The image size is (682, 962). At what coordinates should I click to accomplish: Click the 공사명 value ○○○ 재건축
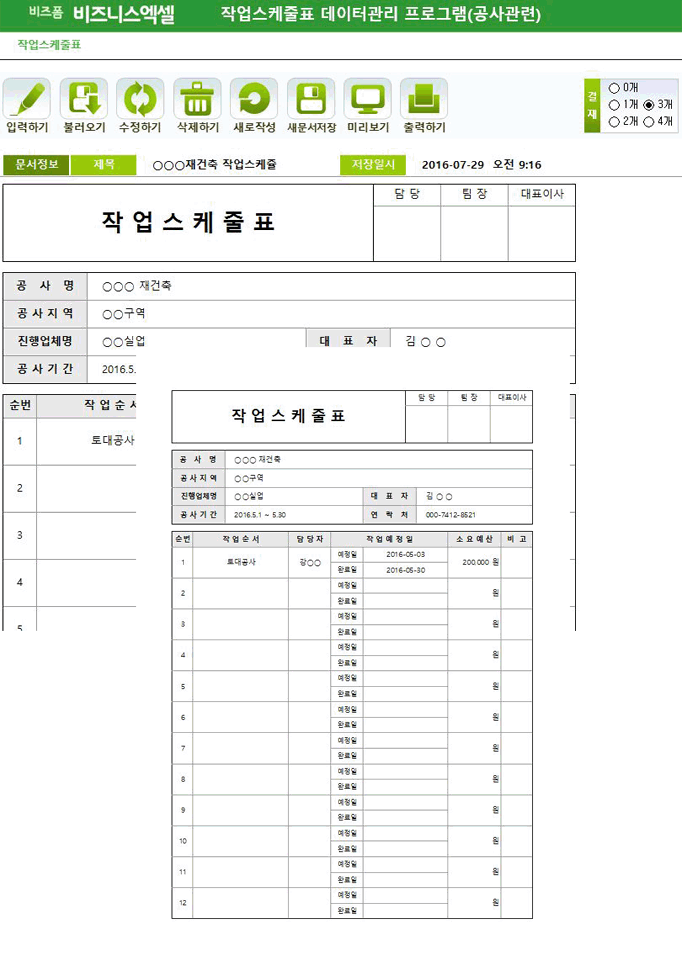[x=137, y=286]
